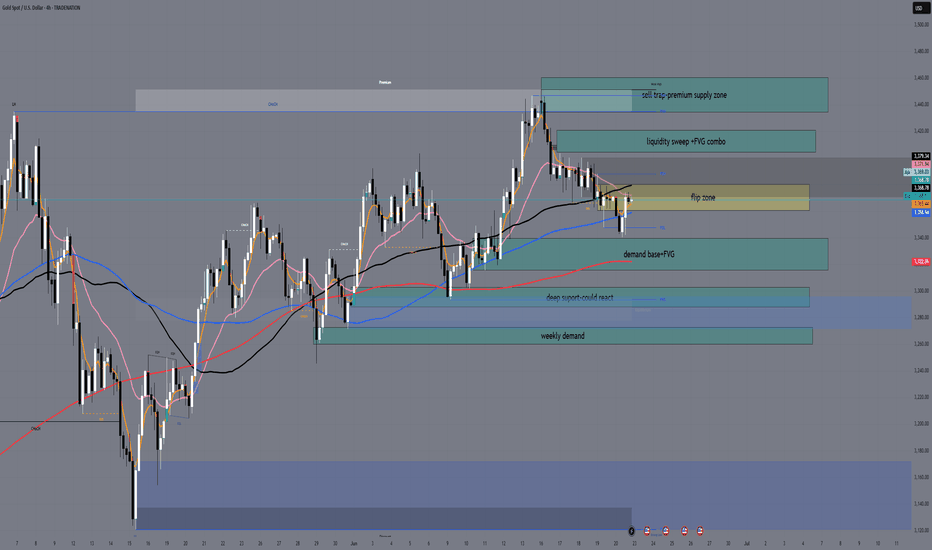Select the 'demand base+FVG' zone label
This screenshot has height=550, width=932.
(648, 254)
